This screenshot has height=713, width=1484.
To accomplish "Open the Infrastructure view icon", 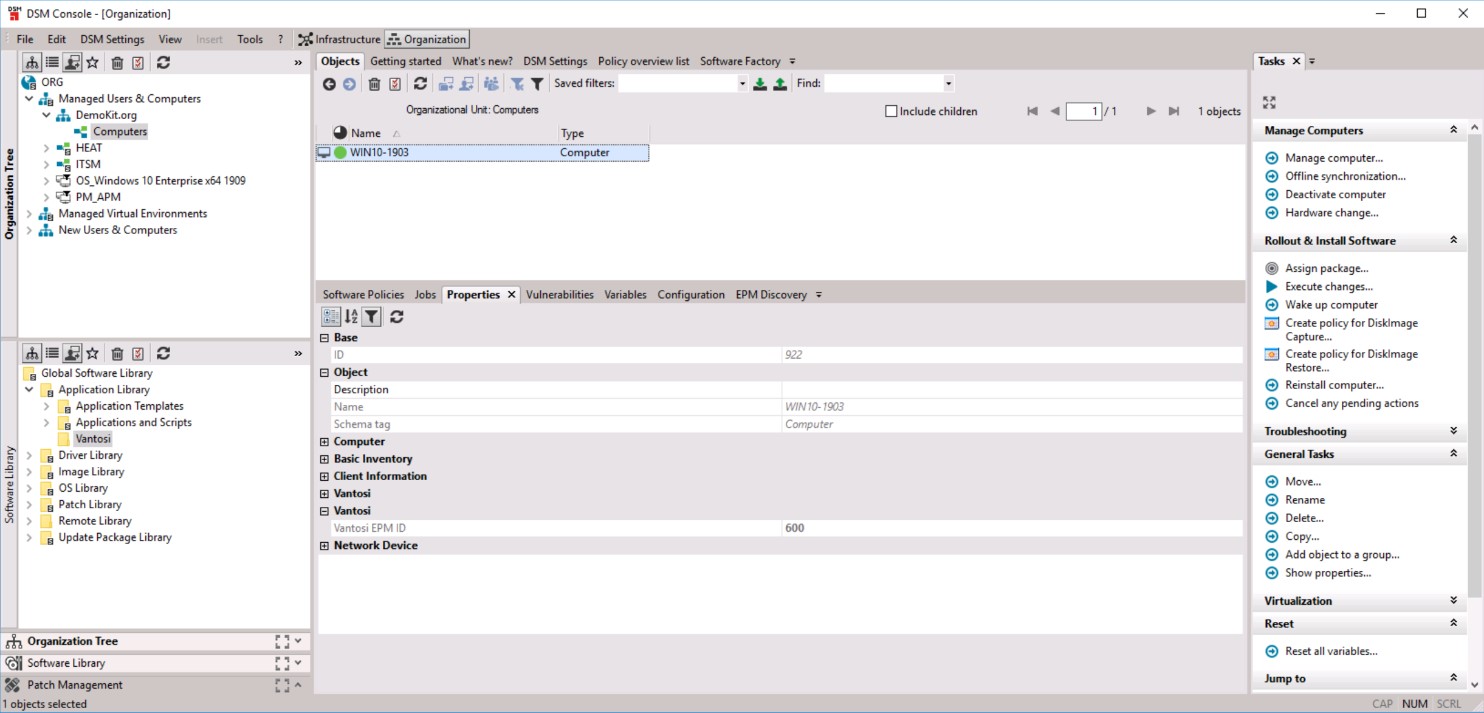I will coord(304,39).
